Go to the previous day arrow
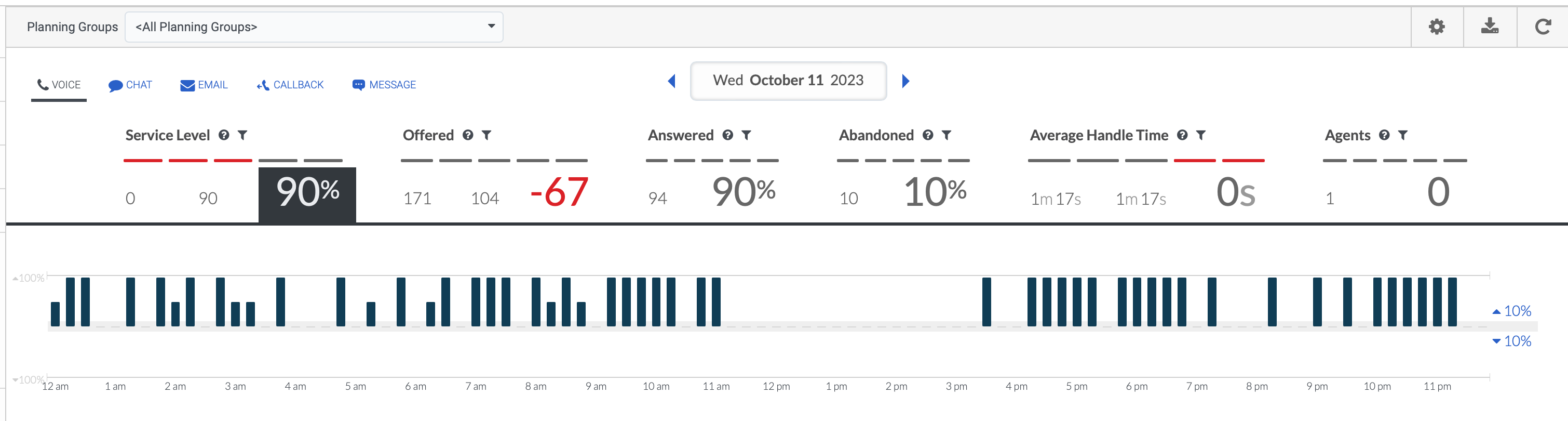The height and width of the screenshot is (421, 1568). click(671, 81)
